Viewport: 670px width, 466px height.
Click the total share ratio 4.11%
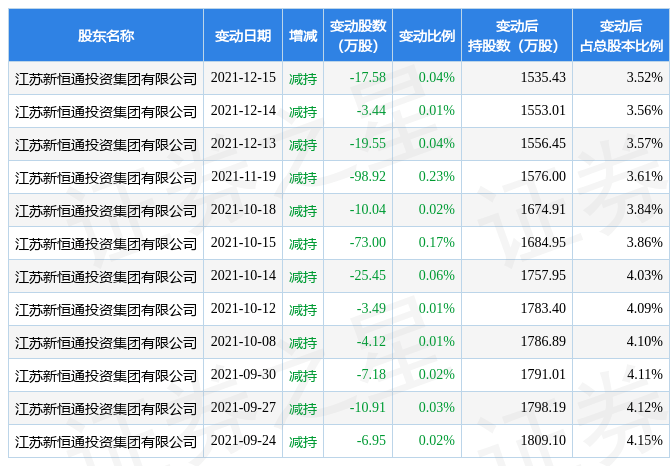644,374
